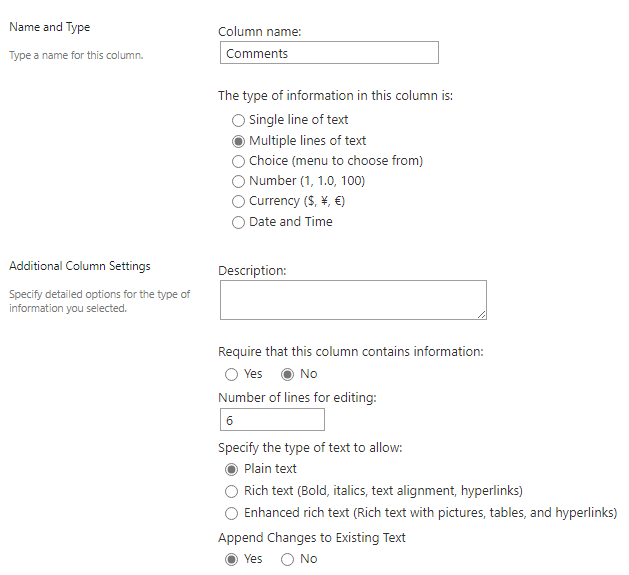Choose Enhanced rich text option

tap(232, 513)
